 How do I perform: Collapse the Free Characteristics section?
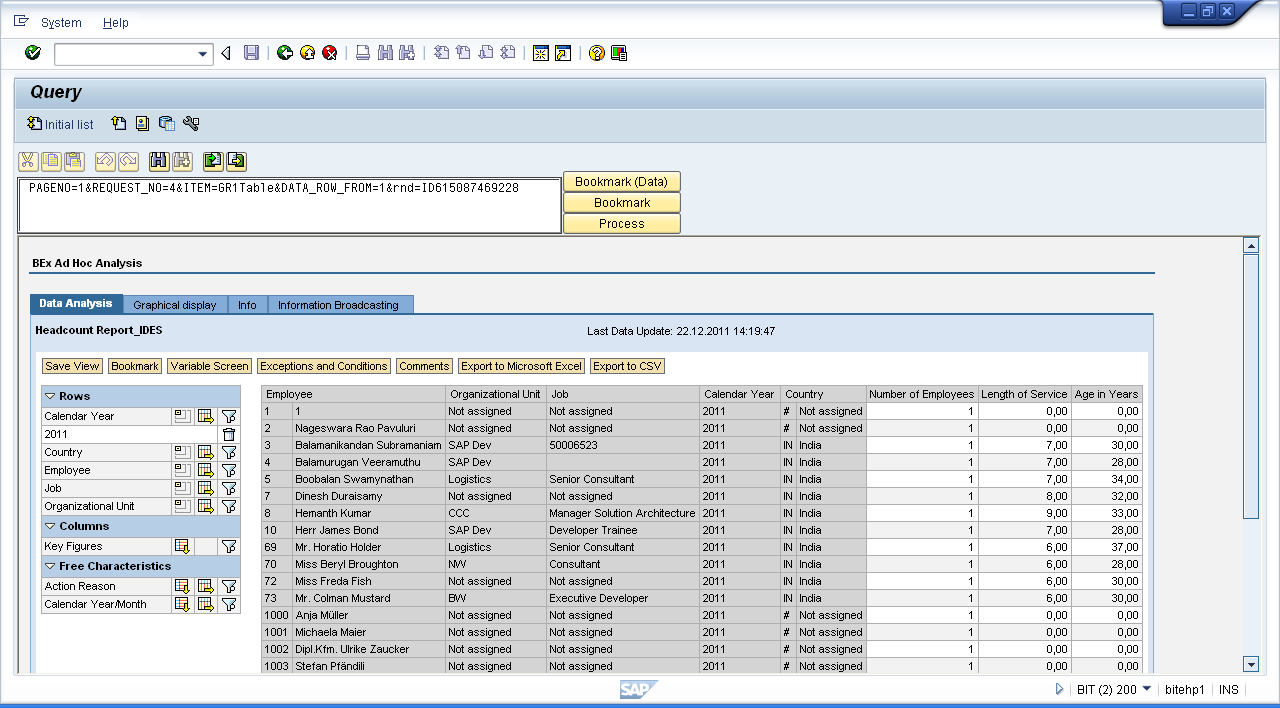(50, 566)
